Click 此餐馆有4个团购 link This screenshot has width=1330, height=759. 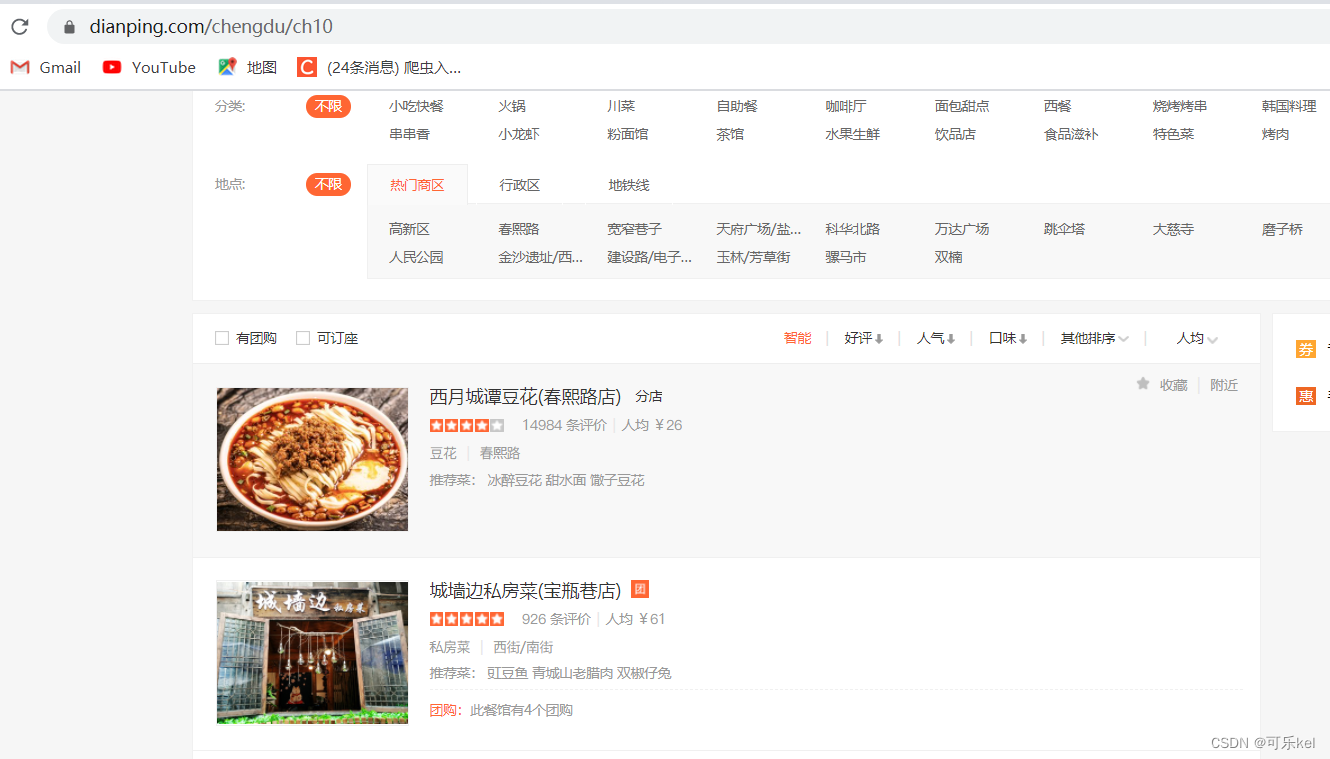(521, 710)
